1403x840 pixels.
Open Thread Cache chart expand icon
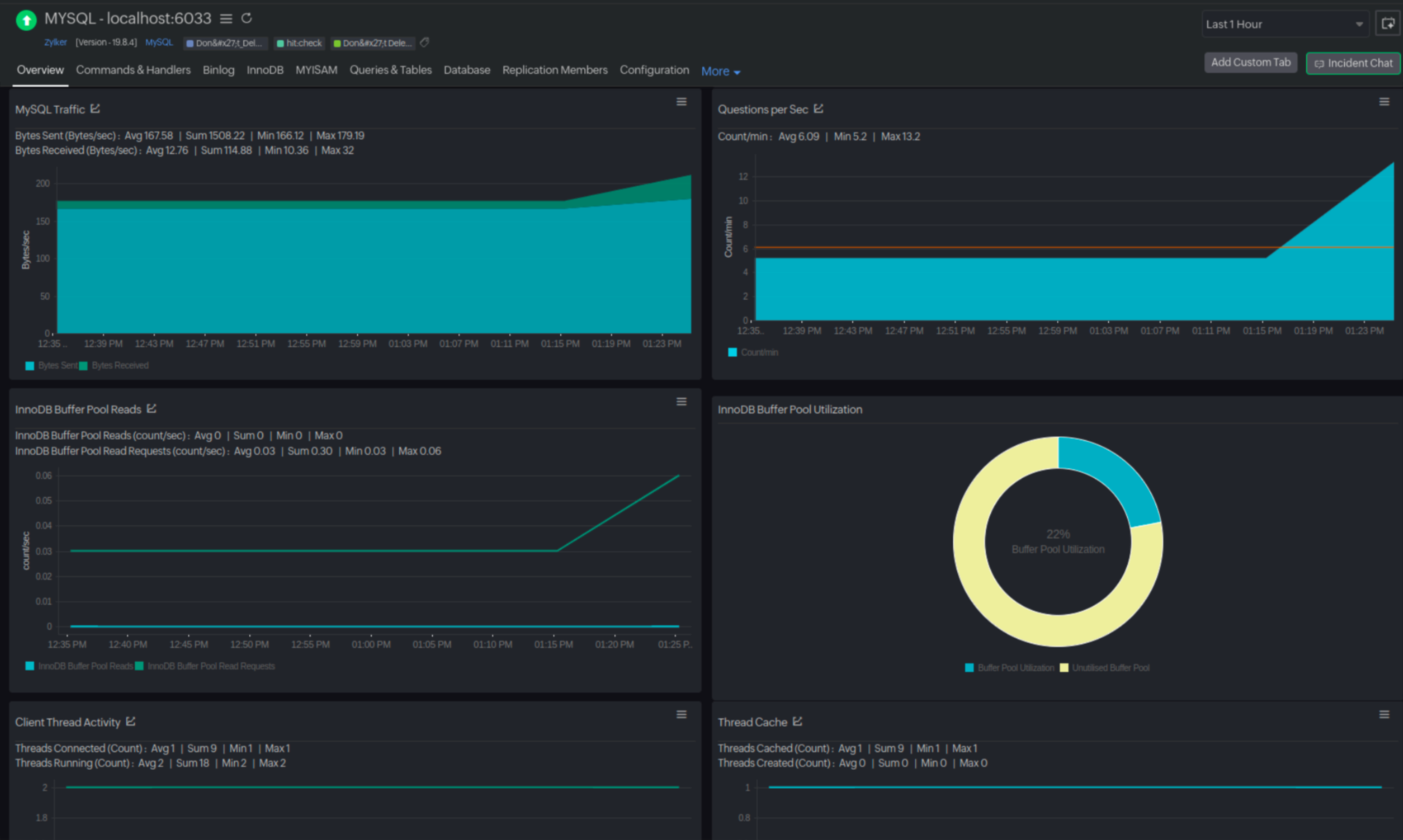point(798,721)
